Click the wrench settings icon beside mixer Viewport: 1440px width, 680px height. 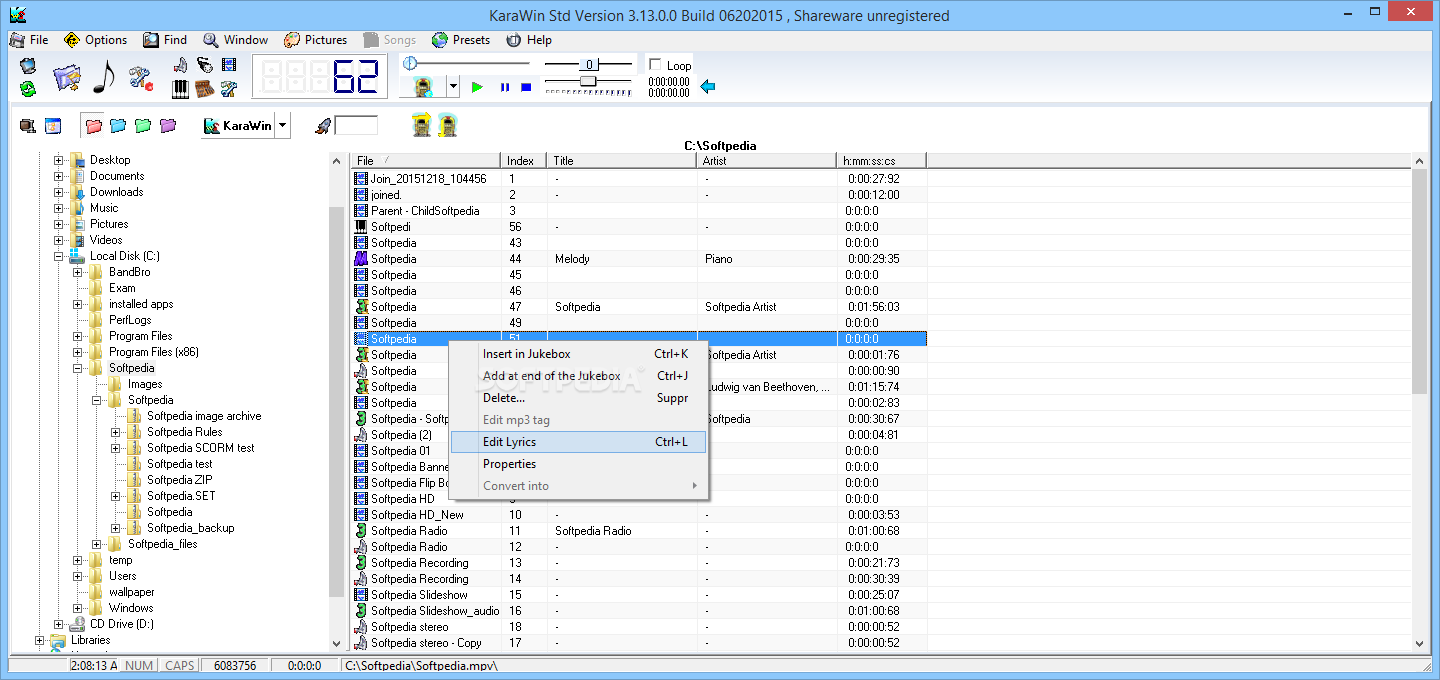(230, 89)
